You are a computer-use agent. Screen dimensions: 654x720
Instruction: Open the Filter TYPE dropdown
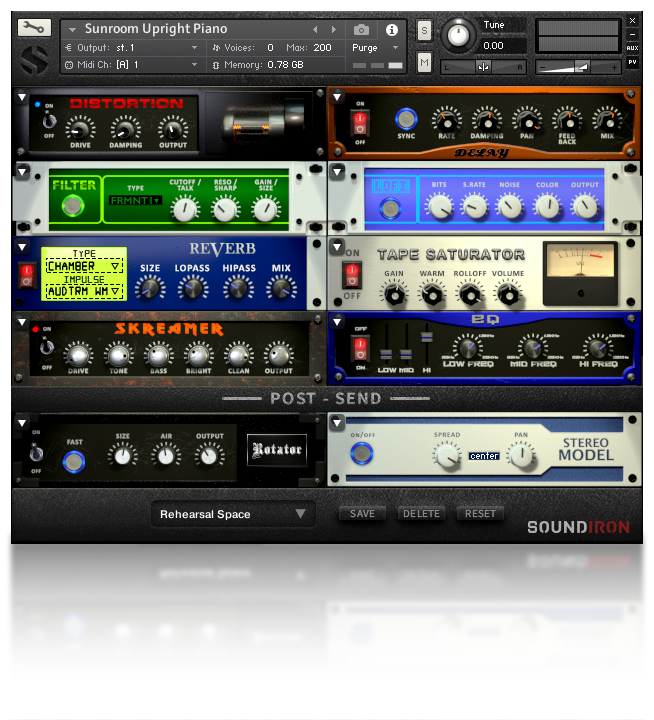click(135, 201)
